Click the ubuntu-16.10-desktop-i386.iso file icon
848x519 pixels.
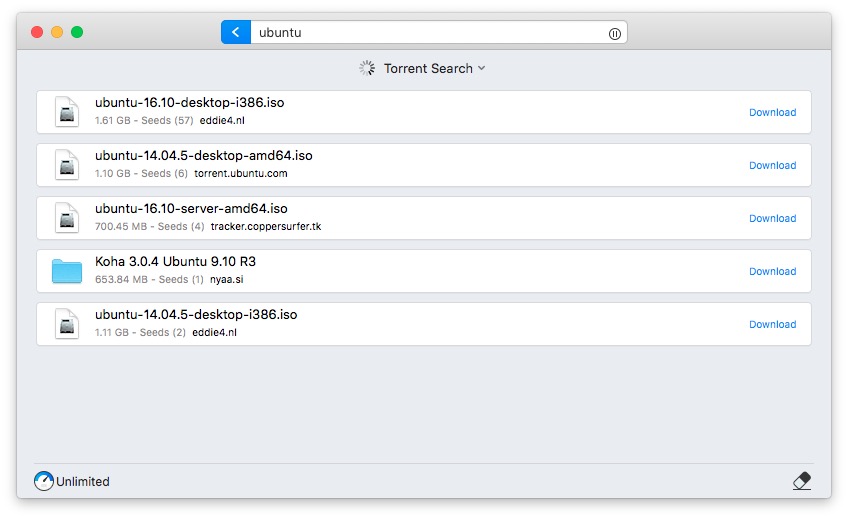pos(67,112)
